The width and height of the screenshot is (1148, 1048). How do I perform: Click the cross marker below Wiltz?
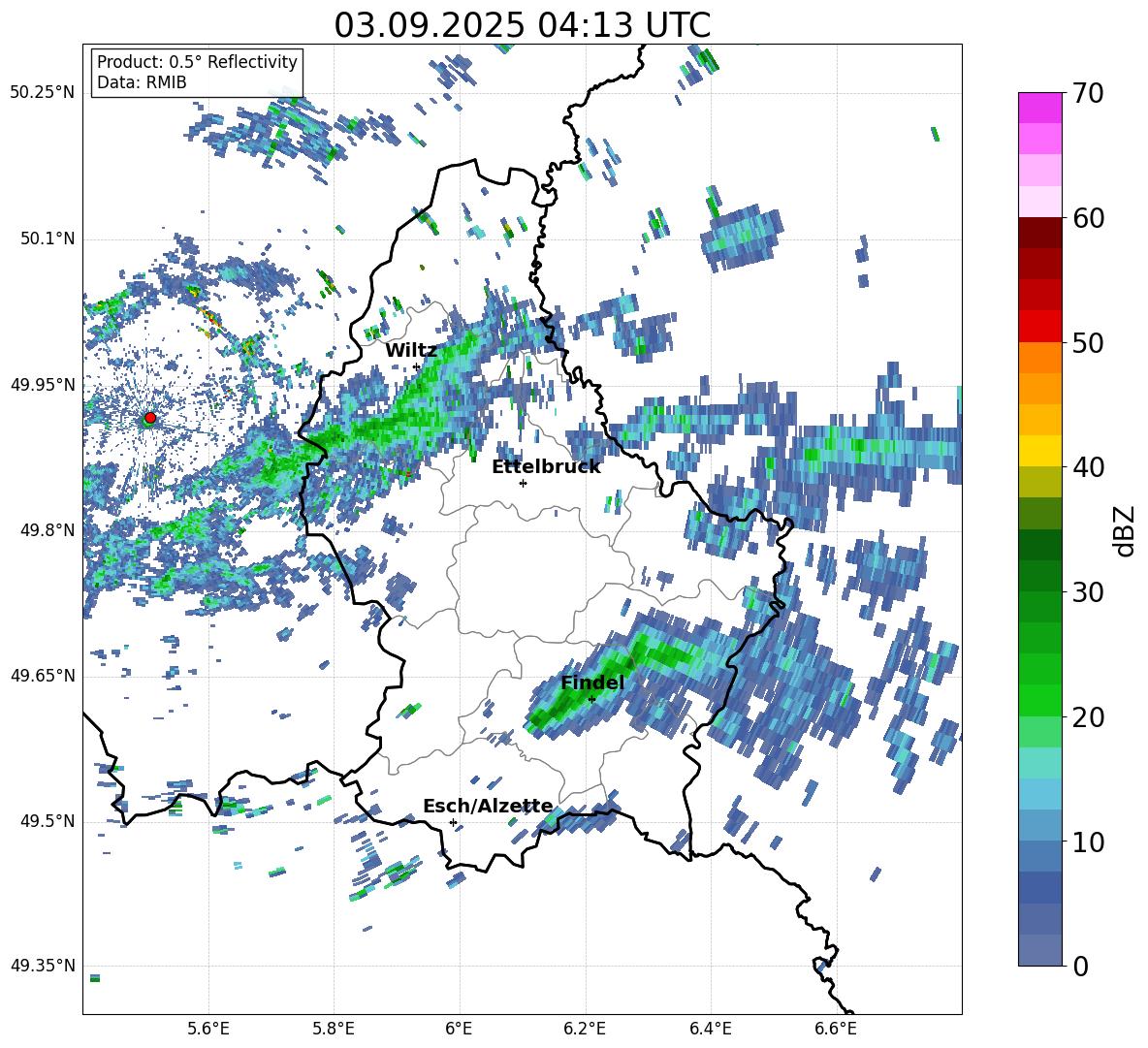(x=416, y=366)
